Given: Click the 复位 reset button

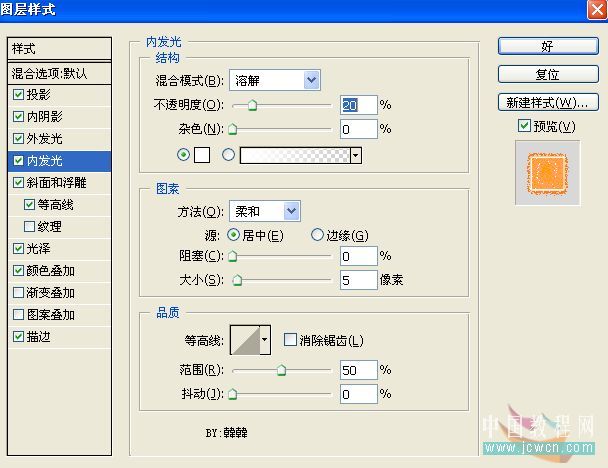Looking at the screenshot, I should tap(548, 74).
